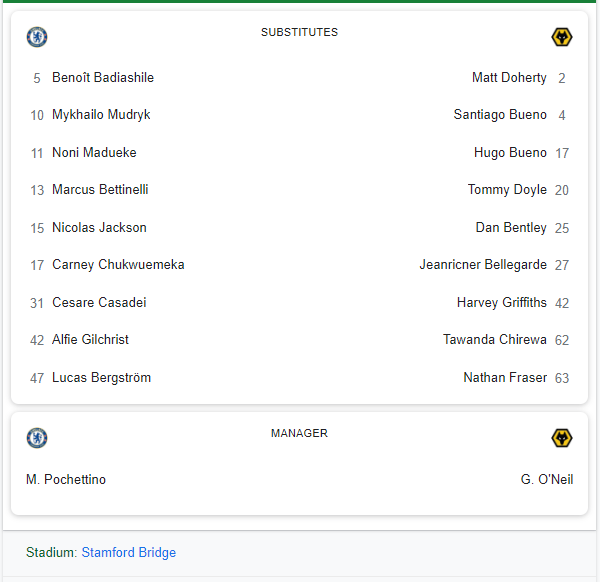Select Wolves substitute Matt Doherty

509,78
